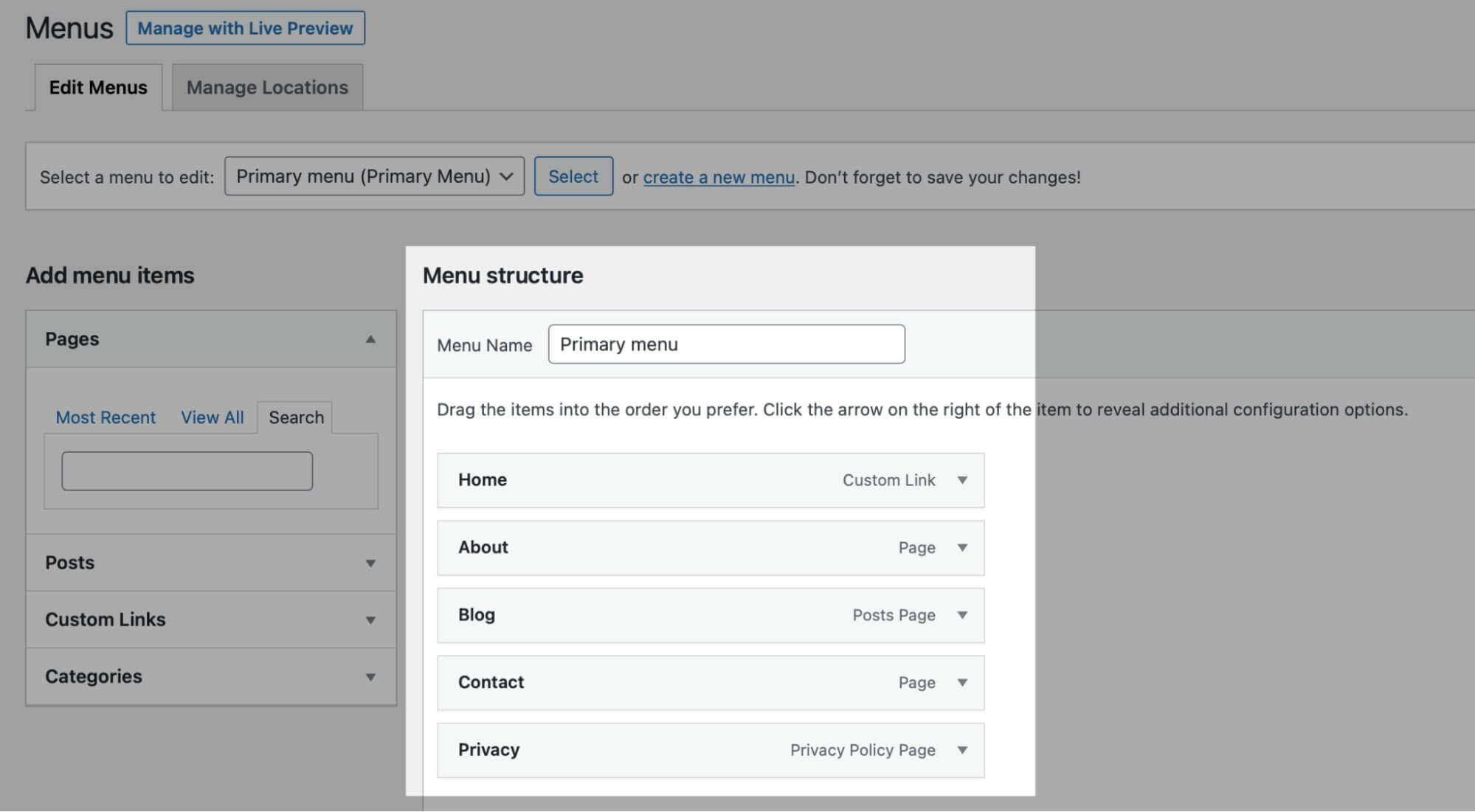
Task: Expand the About menu item arrow
Action: [x=962, y=548]
